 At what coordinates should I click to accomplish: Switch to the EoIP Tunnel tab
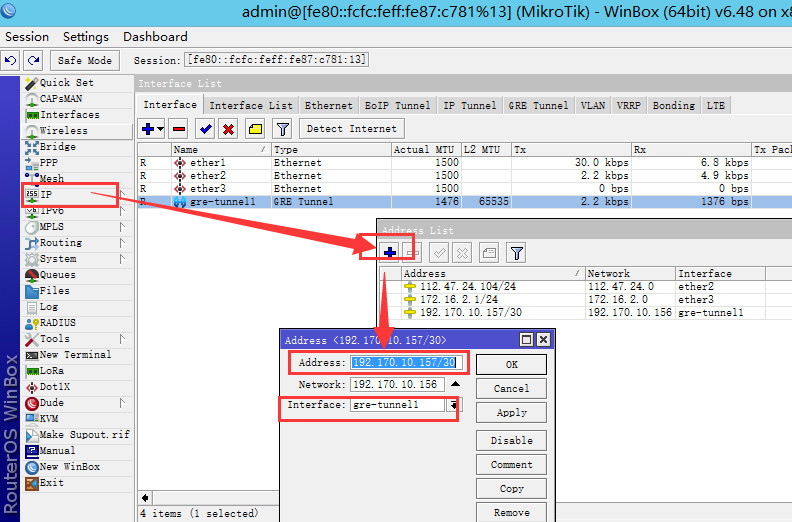click(x=398, y=106)
